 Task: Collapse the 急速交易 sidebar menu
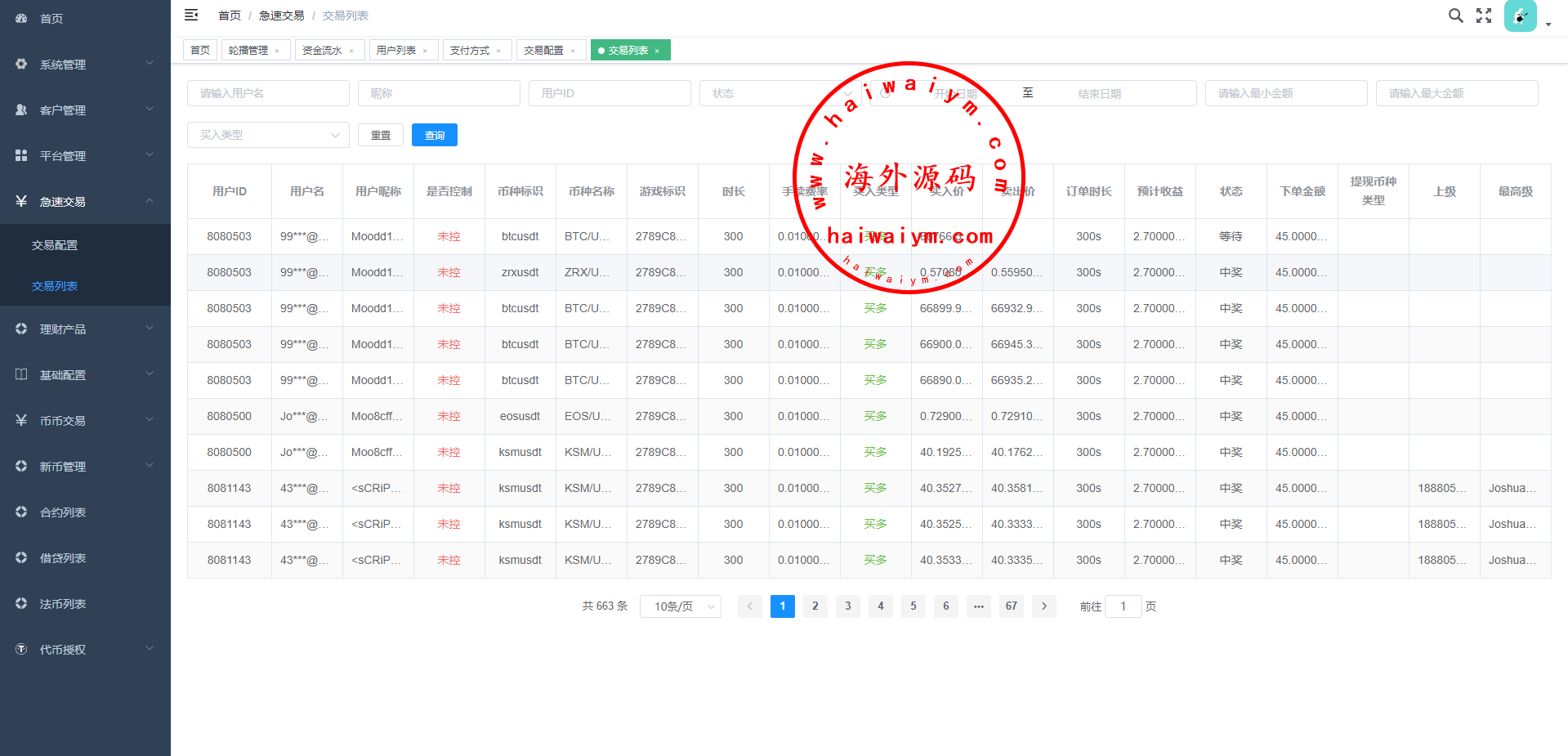coord(85,201)
